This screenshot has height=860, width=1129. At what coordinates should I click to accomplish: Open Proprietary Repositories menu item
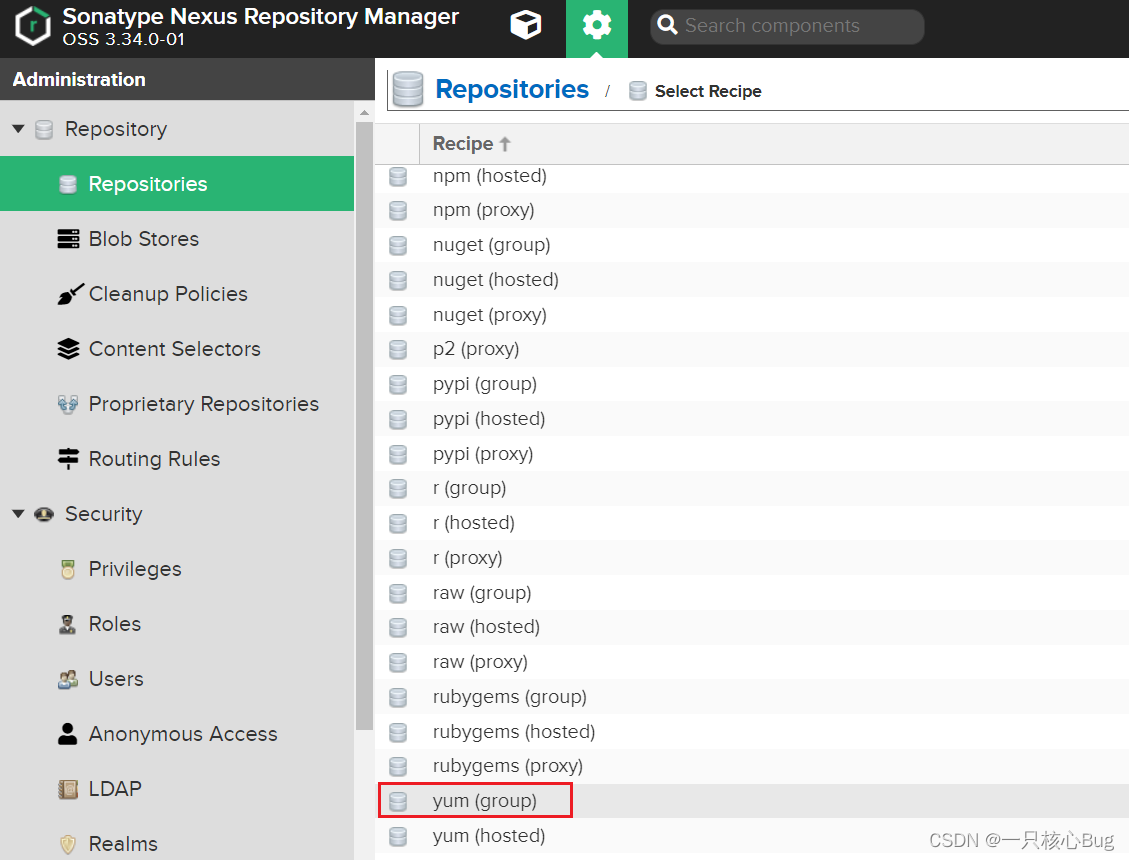(204, 404)
